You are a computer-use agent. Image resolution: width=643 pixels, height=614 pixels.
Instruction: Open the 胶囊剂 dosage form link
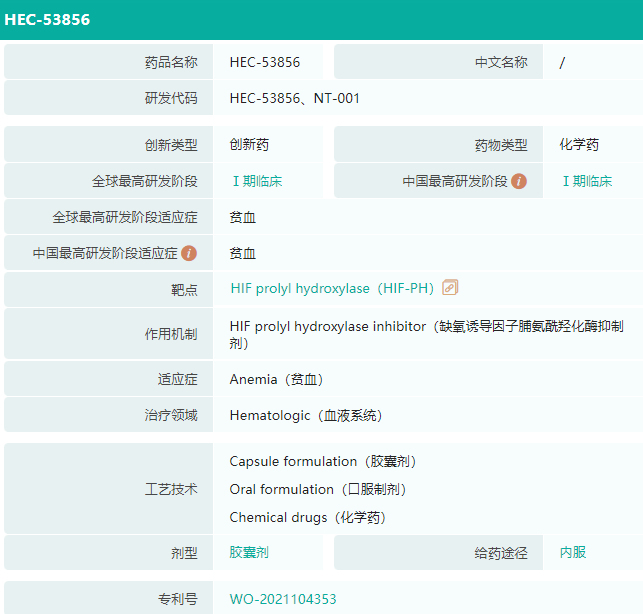[249, 552]
